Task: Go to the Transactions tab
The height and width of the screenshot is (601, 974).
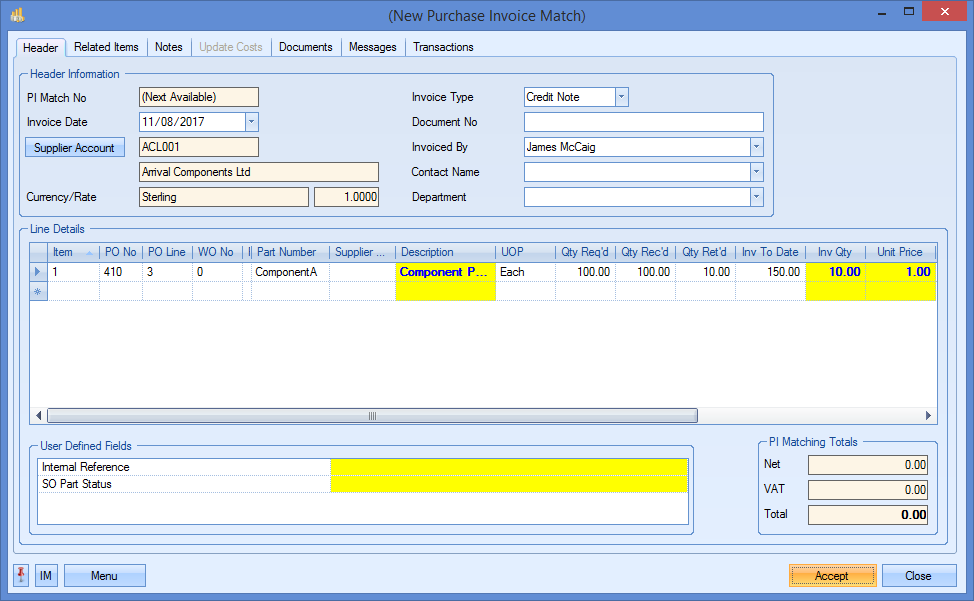Action: [x=443, y=47]
